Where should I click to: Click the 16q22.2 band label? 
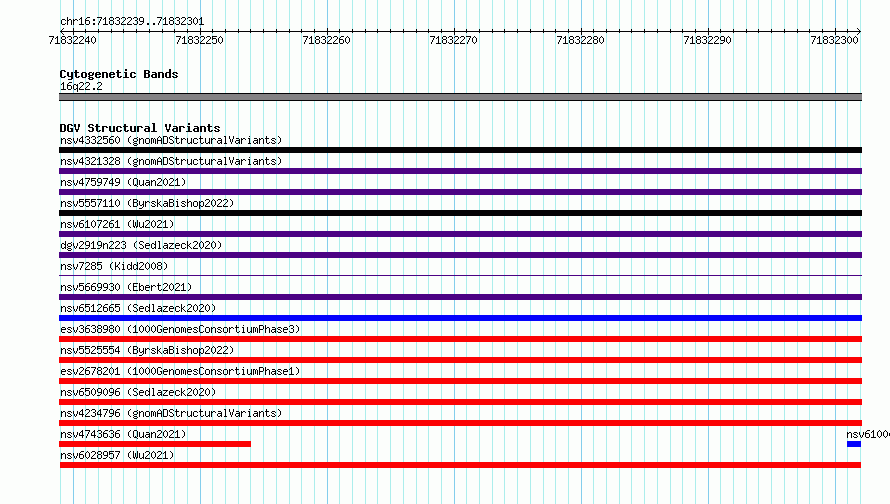81,86
